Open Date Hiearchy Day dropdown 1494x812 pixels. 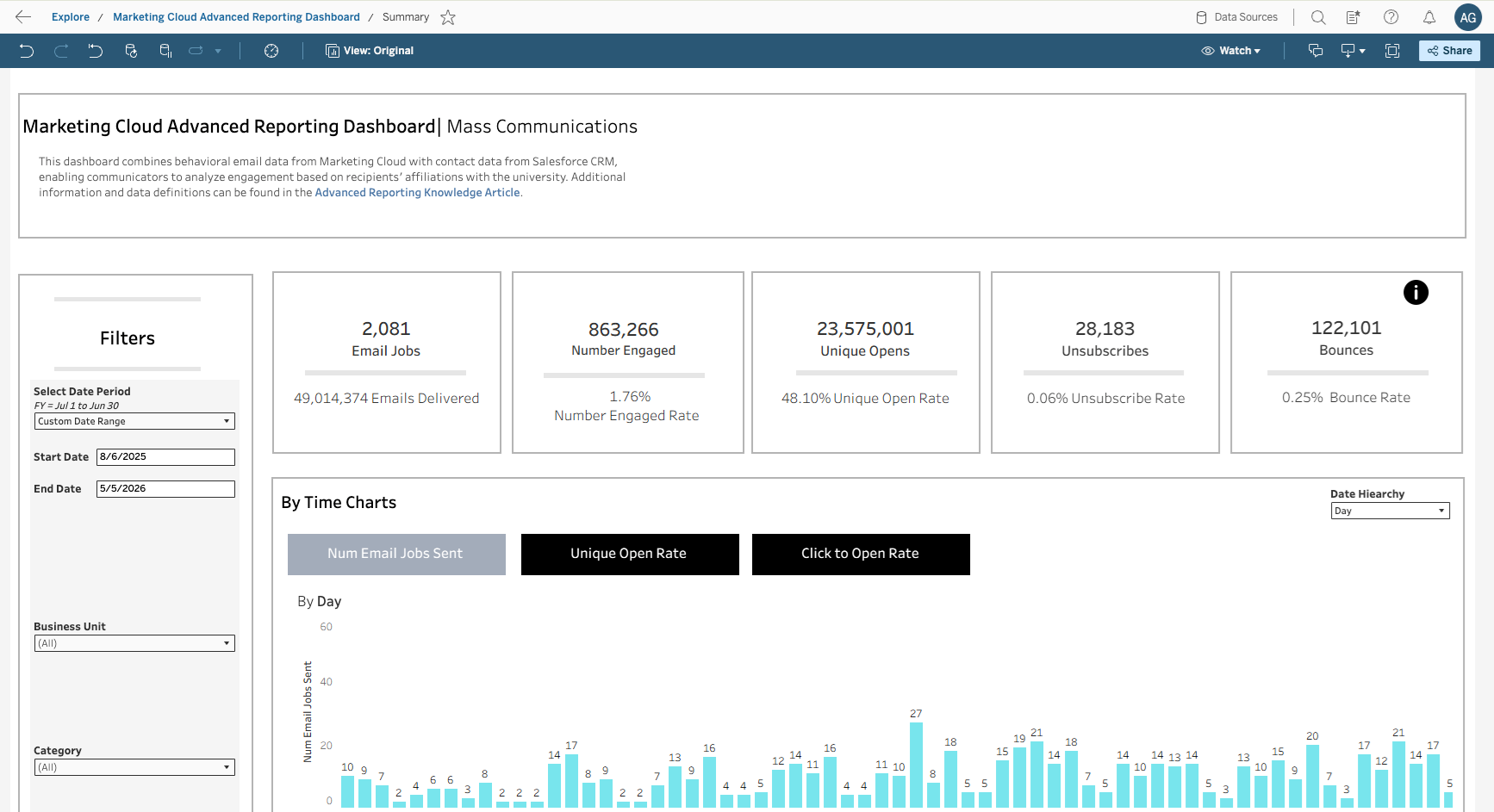[x=1390, y=511]
